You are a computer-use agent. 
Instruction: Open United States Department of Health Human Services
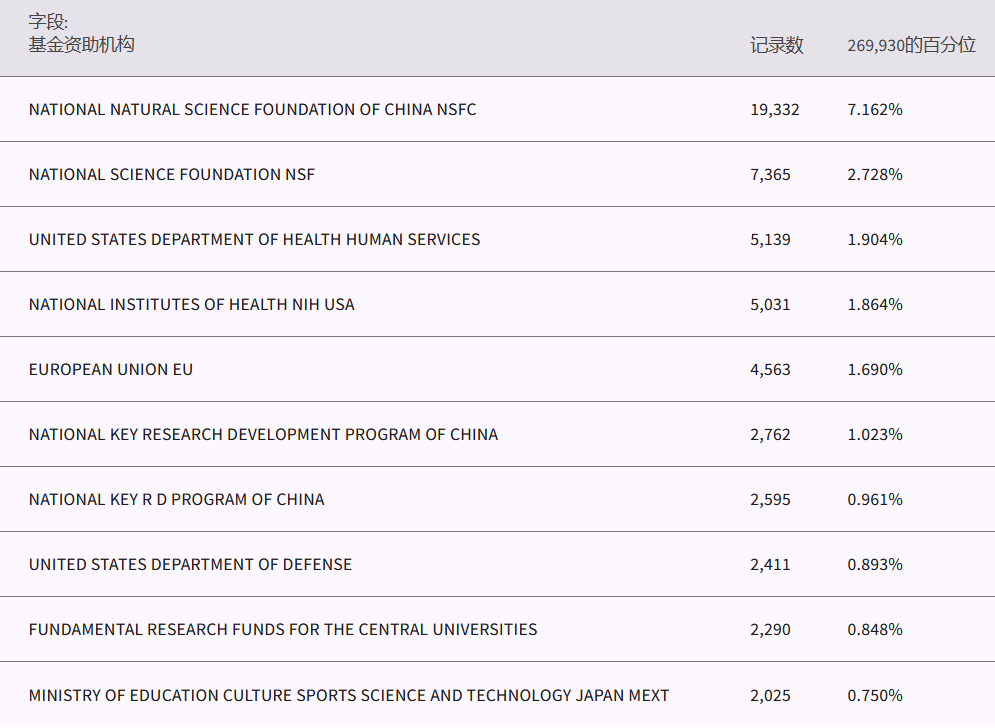click(254, 239)
